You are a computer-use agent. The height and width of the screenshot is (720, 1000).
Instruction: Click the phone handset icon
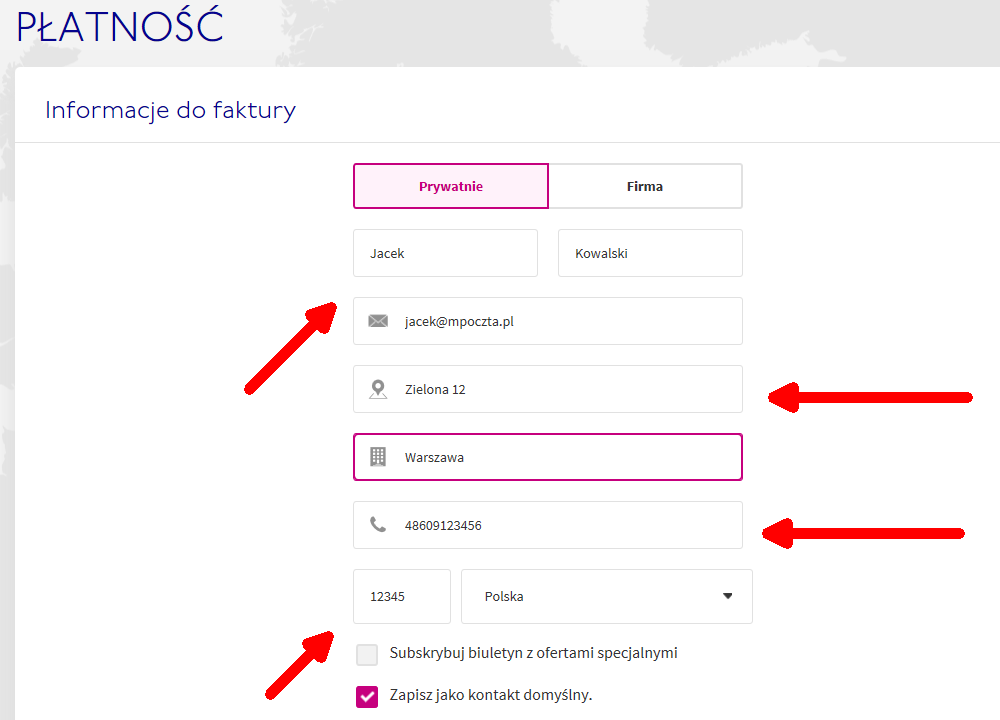[378, 525]
